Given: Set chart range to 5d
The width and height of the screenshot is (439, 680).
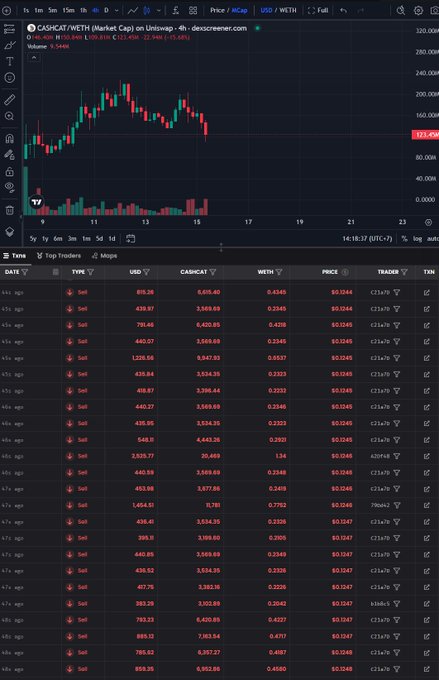Looking at the screenshot, I should tap(99, 239).
